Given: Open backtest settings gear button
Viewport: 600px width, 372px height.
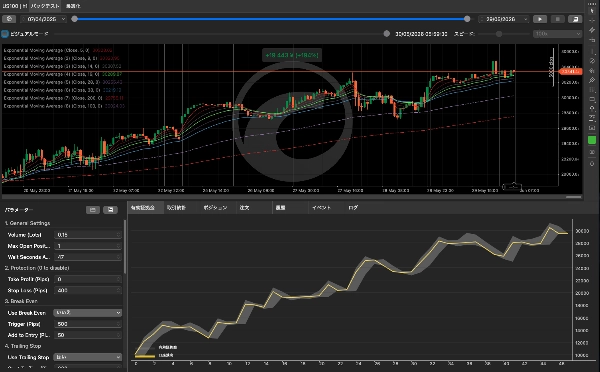Looking at the screenshot, I should 9,19.
